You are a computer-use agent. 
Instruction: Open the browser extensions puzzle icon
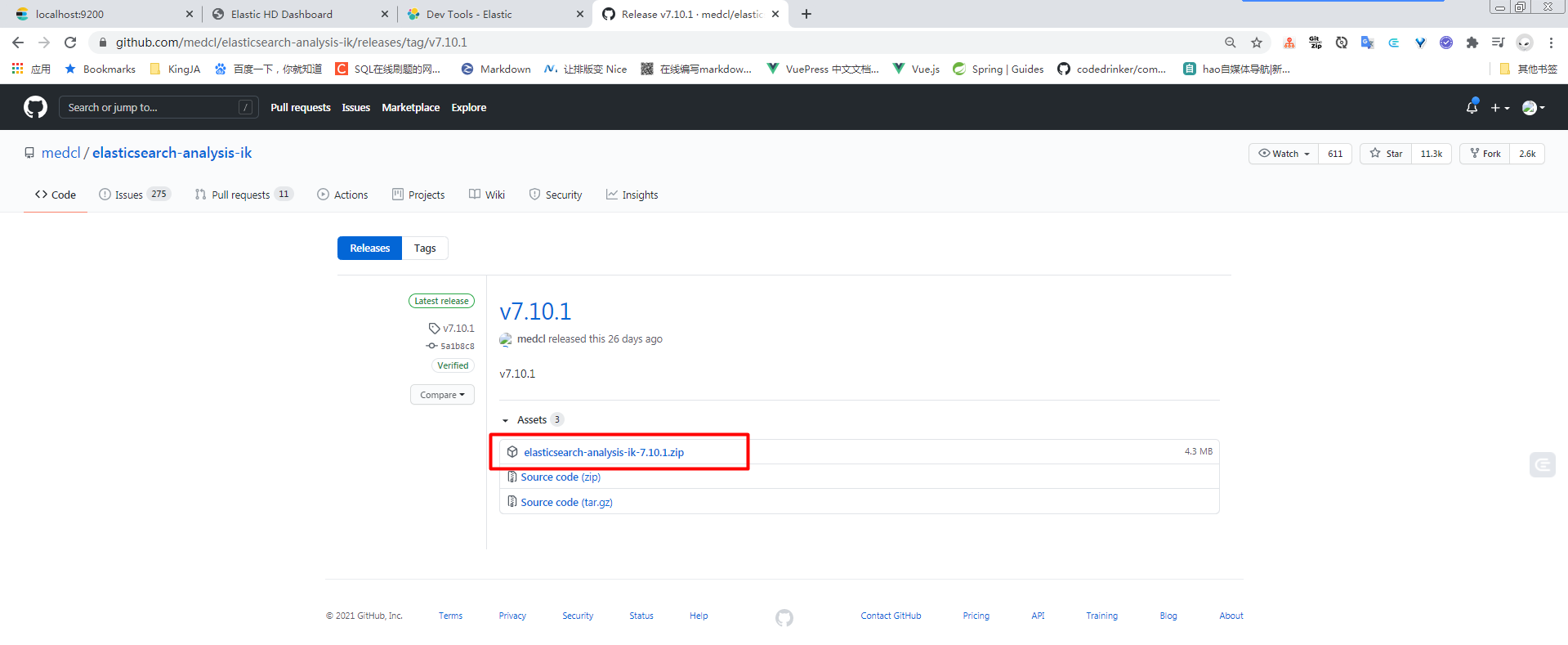coord(1472,43)
